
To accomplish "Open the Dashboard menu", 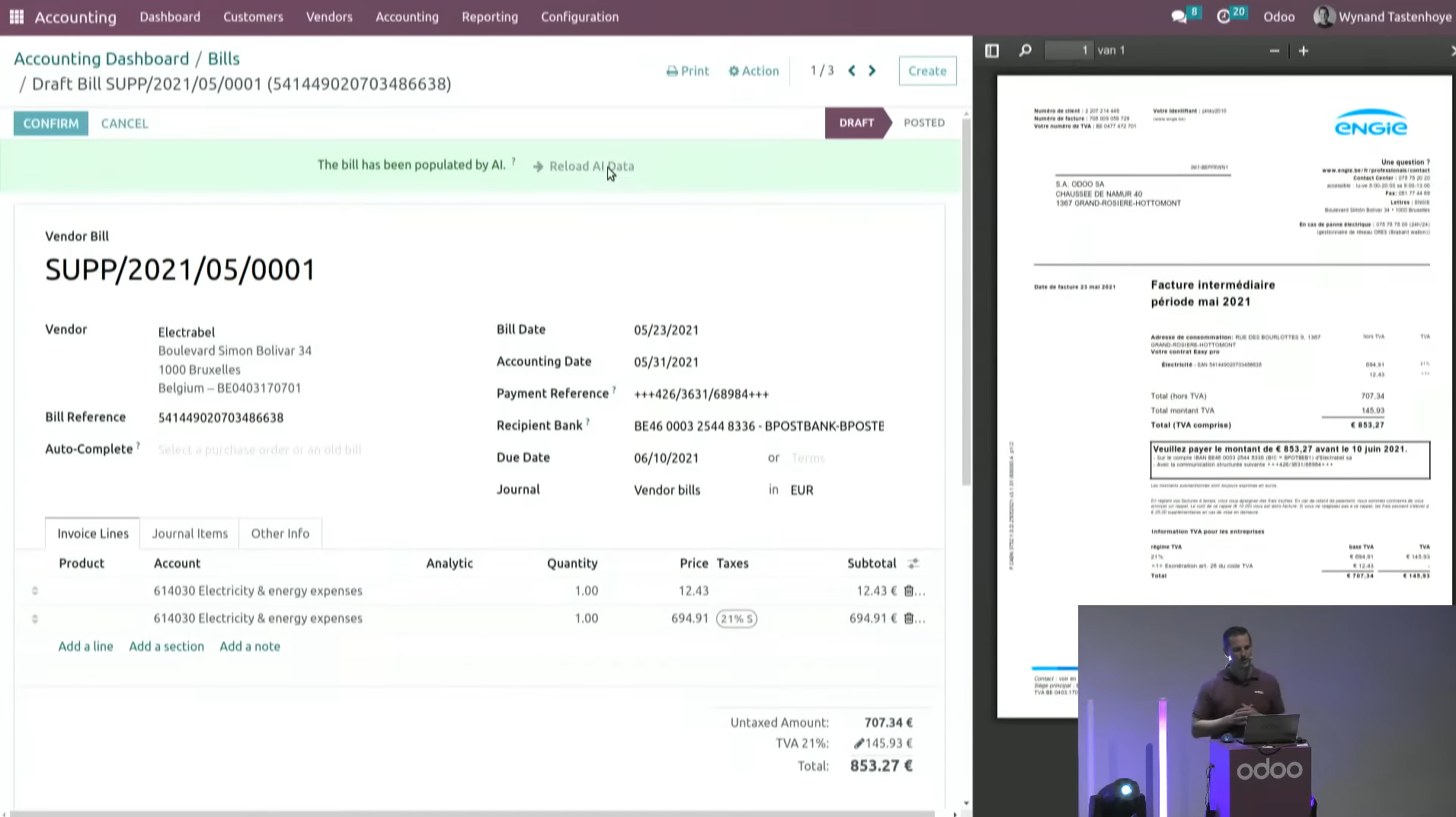I will (x=170, y=17).
